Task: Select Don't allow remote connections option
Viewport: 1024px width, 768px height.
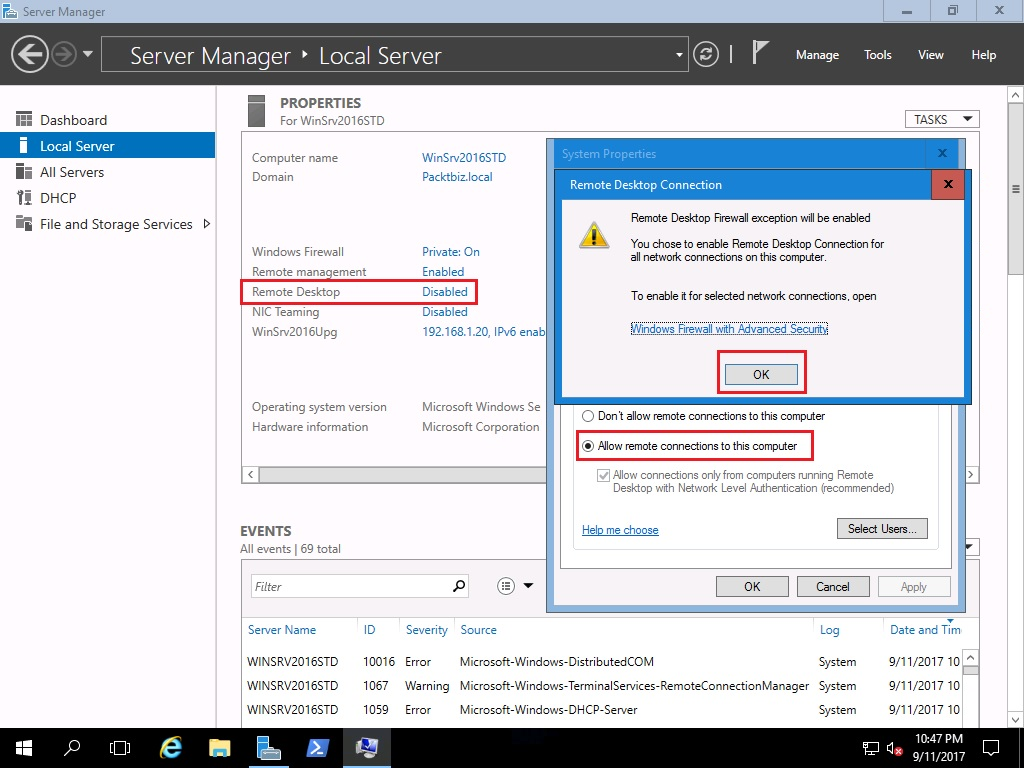Action: pyautogui.click(x=589, y=416)
